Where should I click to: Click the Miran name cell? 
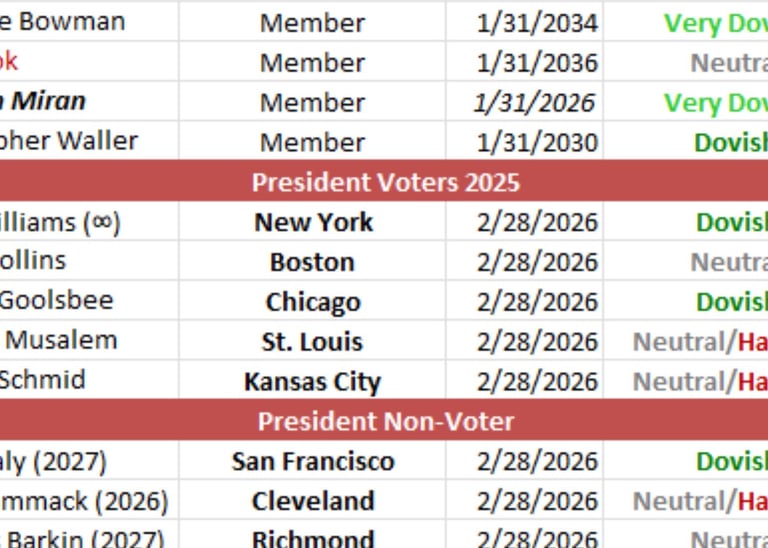point(50,102)
